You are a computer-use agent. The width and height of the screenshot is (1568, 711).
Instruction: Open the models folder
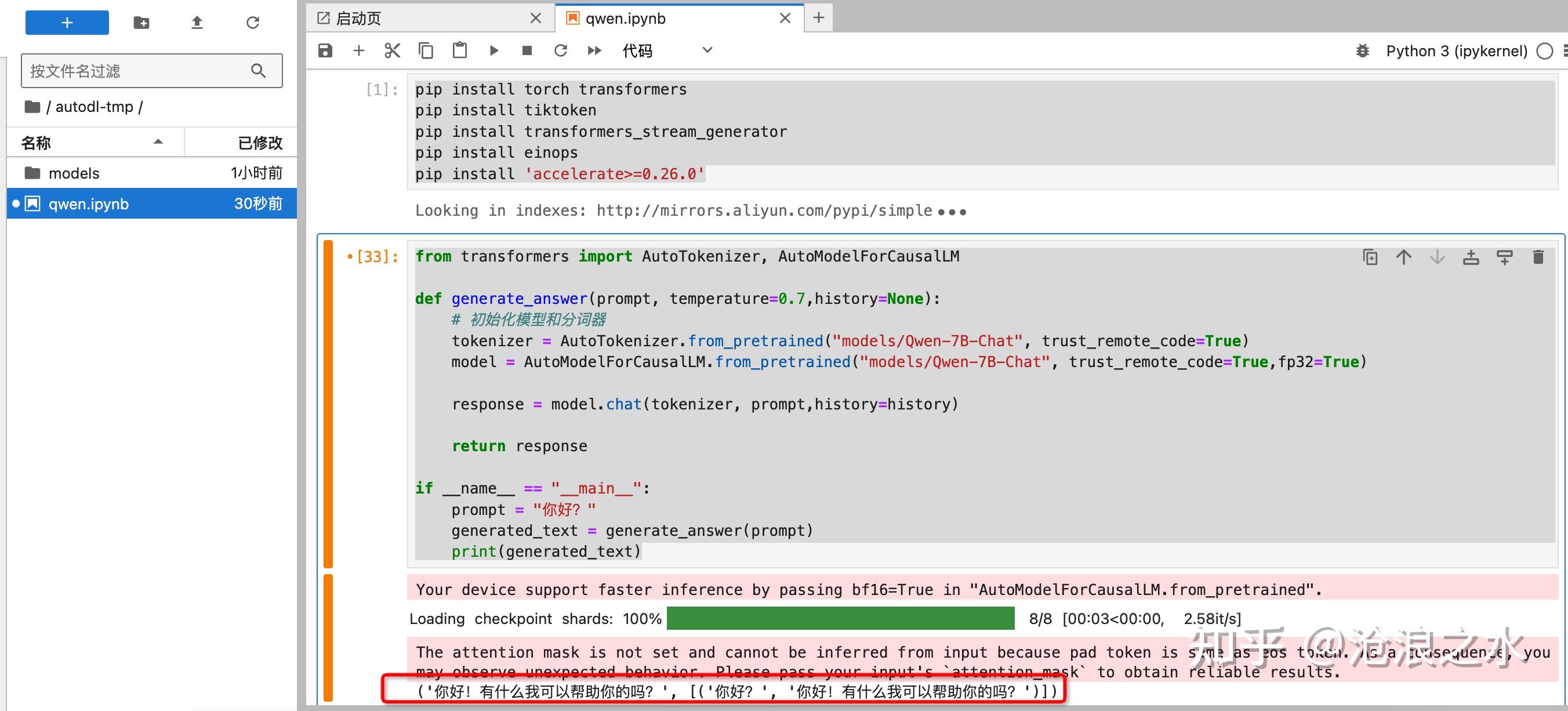click(x=74, y=173)
